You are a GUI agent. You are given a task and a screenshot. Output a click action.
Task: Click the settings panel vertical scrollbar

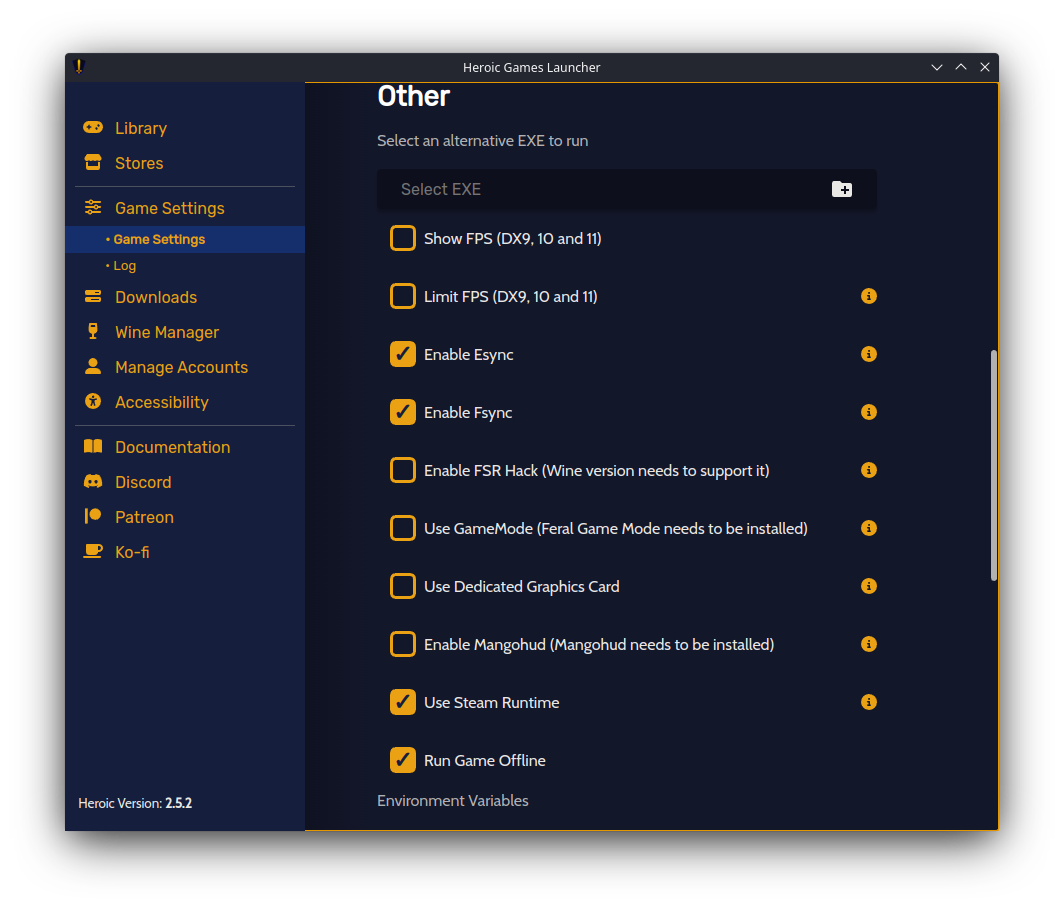(993, 466)
